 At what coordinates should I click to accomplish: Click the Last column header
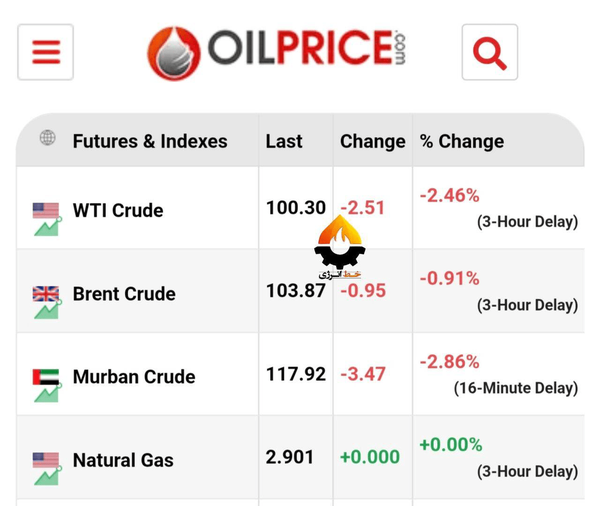[284, 141]
